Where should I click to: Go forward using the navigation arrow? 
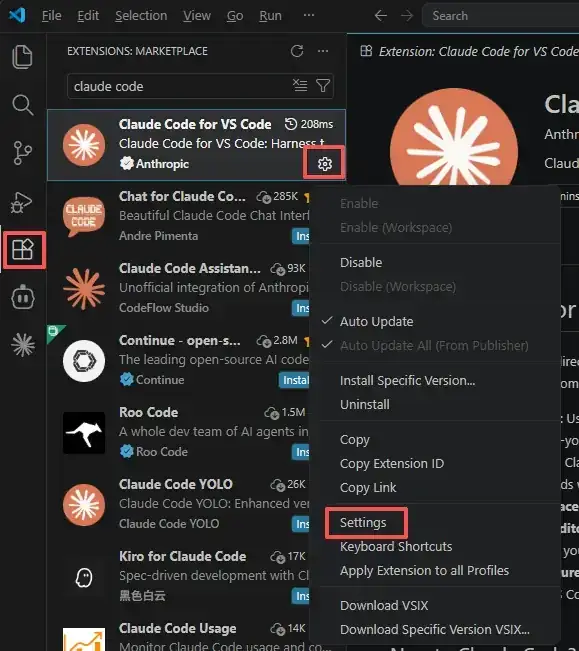tap(407, 16)
